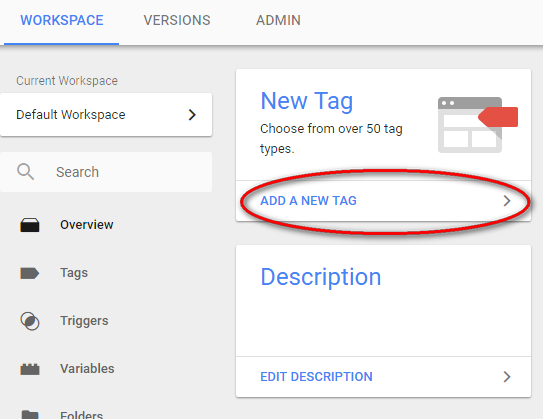This screenshot has width=543, height=419.
Task: Click the Variables brick icon
Action: [x=30, y=369]
